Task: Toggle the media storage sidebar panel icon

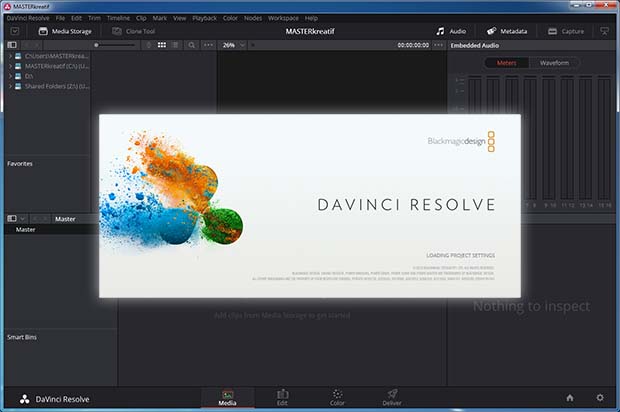Action: click(x=12, y=45)
